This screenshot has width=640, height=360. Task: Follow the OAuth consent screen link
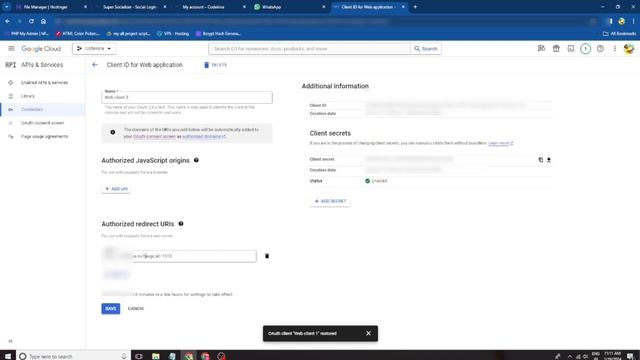click(154, 136)
